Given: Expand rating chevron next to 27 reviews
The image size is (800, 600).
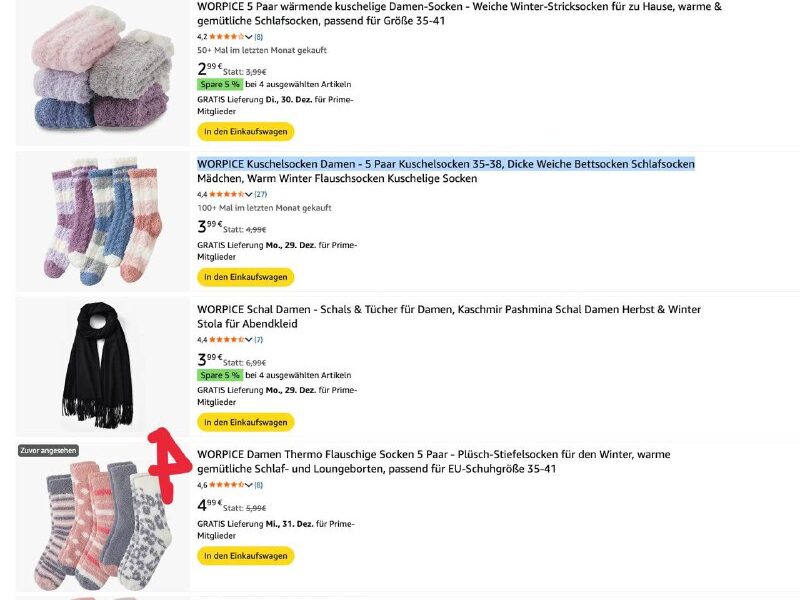Looking at the screenshot, I should [x=249, y=194].
